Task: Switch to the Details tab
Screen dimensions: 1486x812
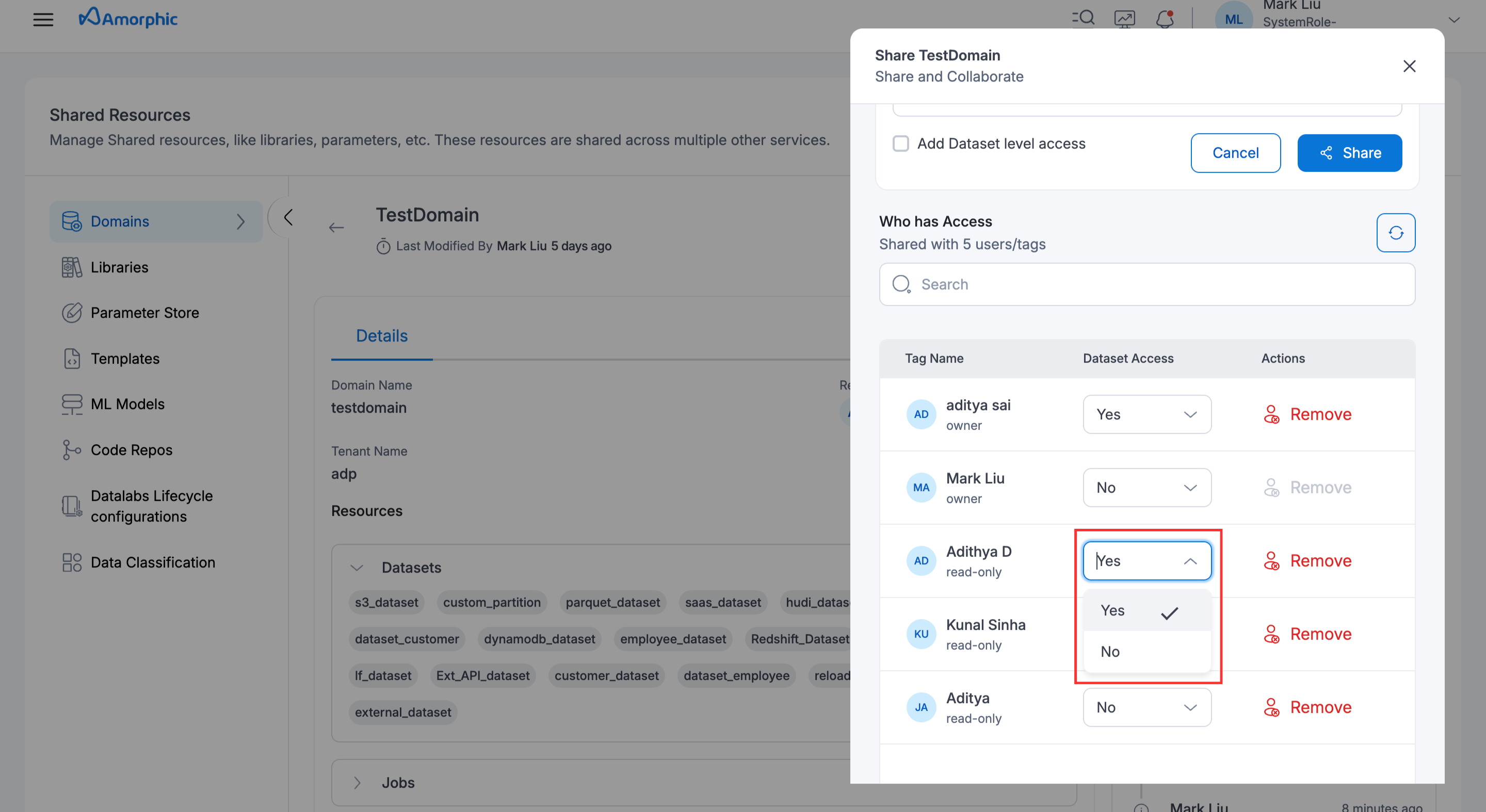Action: [381, 336]
